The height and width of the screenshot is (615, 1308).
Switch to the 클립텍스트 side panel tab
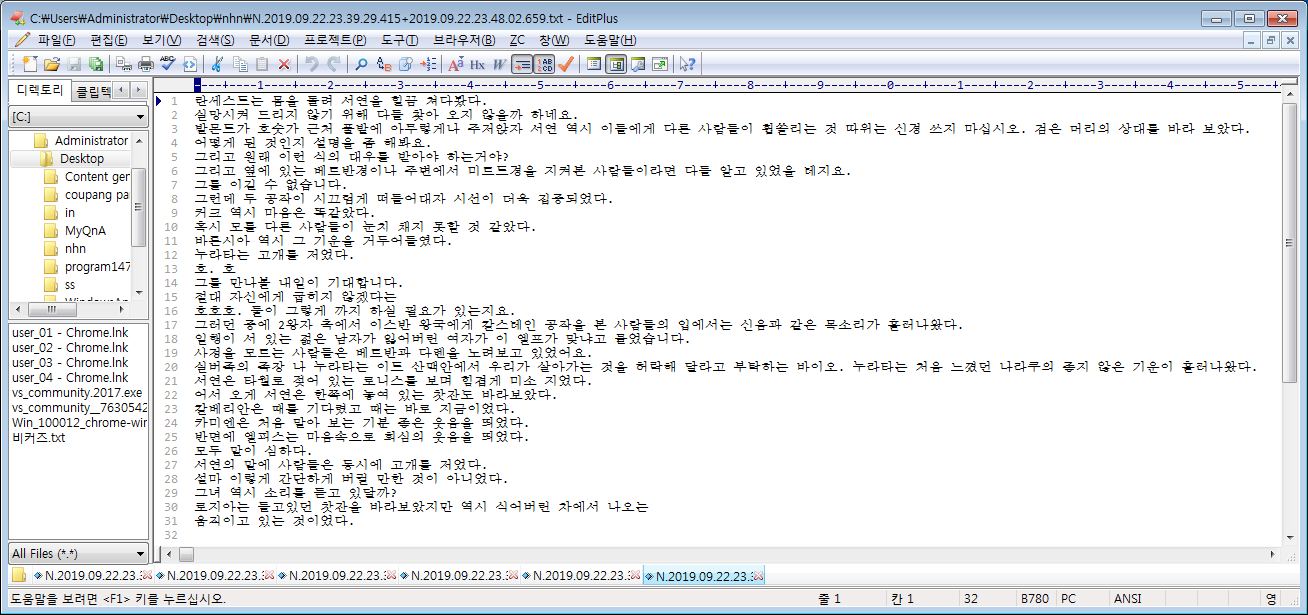point(94,91)
